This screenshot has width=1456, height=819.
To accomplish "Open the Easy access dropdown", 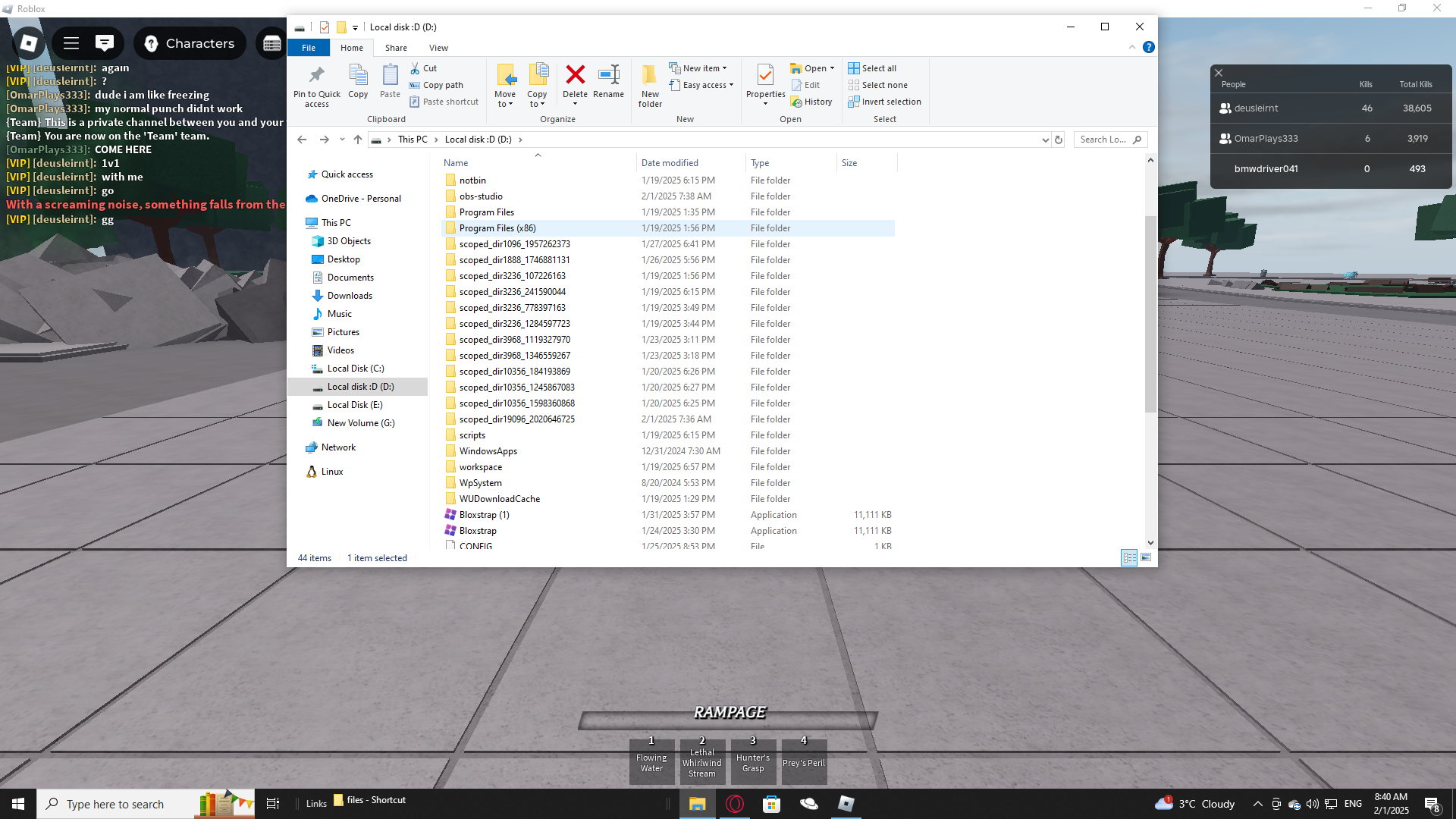I will [x=701, y=85].
